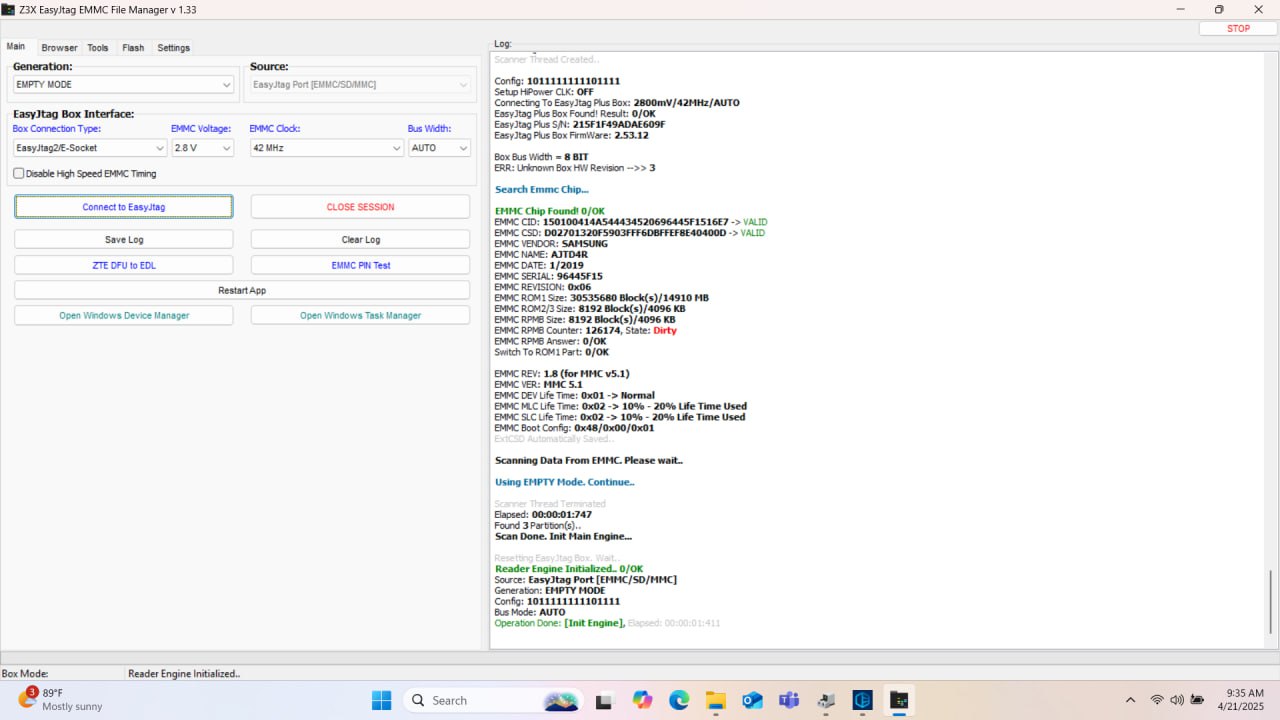
Task: Click 'Scan Done. Init Main Engine...' log line
Action: click(563, 536)
